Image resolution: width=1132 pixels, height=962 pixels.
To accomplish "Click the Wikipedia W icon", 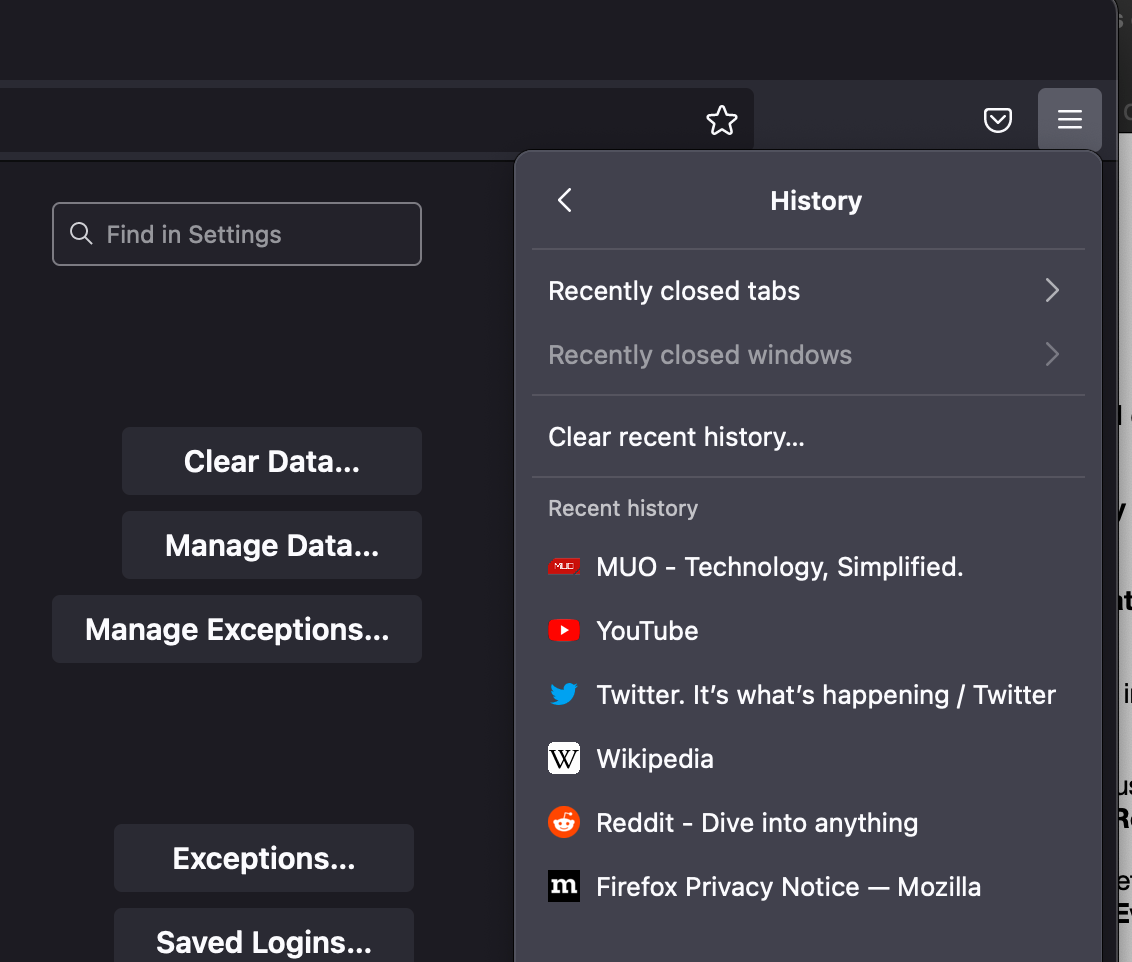I will (x=564, y=759).
